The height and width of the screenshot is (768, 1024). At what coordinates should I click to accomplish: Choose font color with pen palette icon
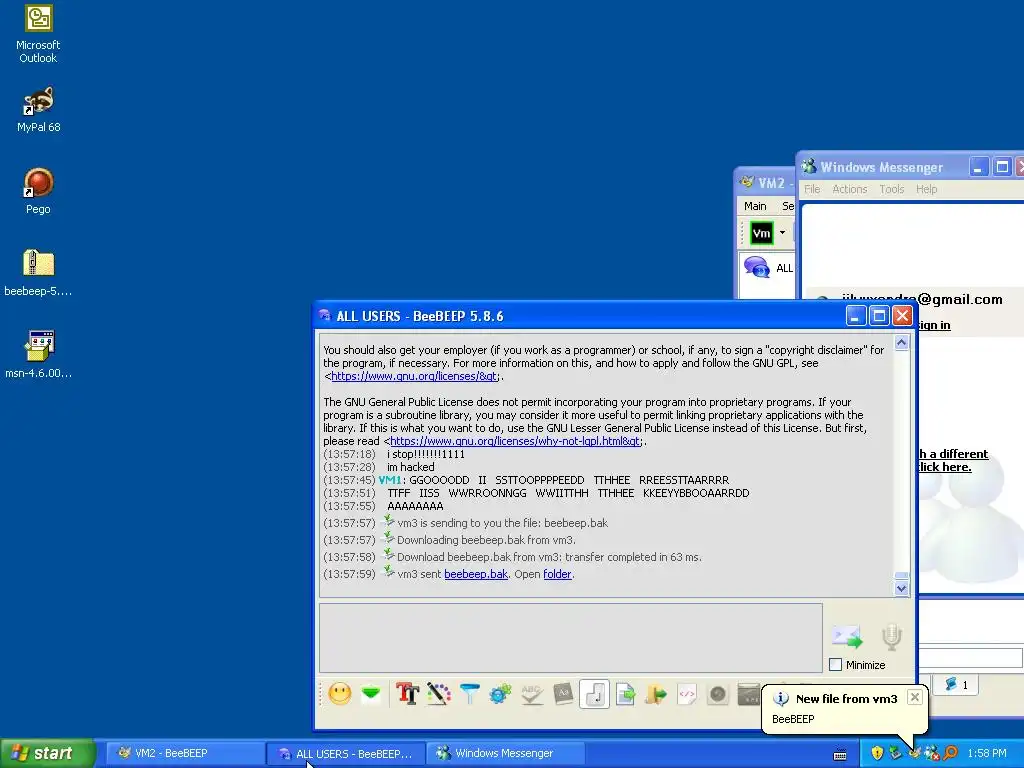(439, 694)
